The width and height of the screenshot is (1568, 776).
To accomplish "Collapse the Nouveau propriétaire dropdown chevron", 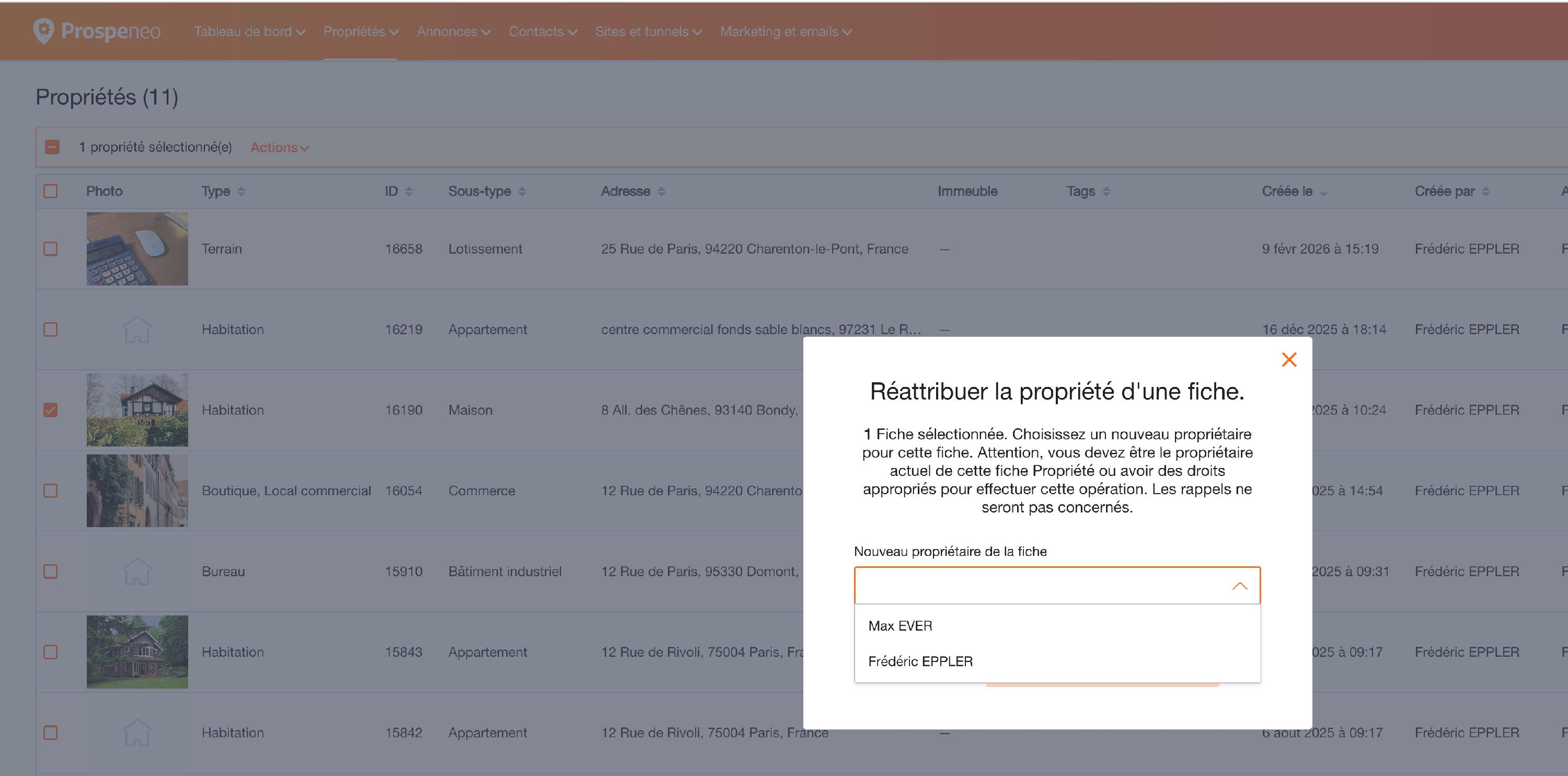I will click(1239, 586).
